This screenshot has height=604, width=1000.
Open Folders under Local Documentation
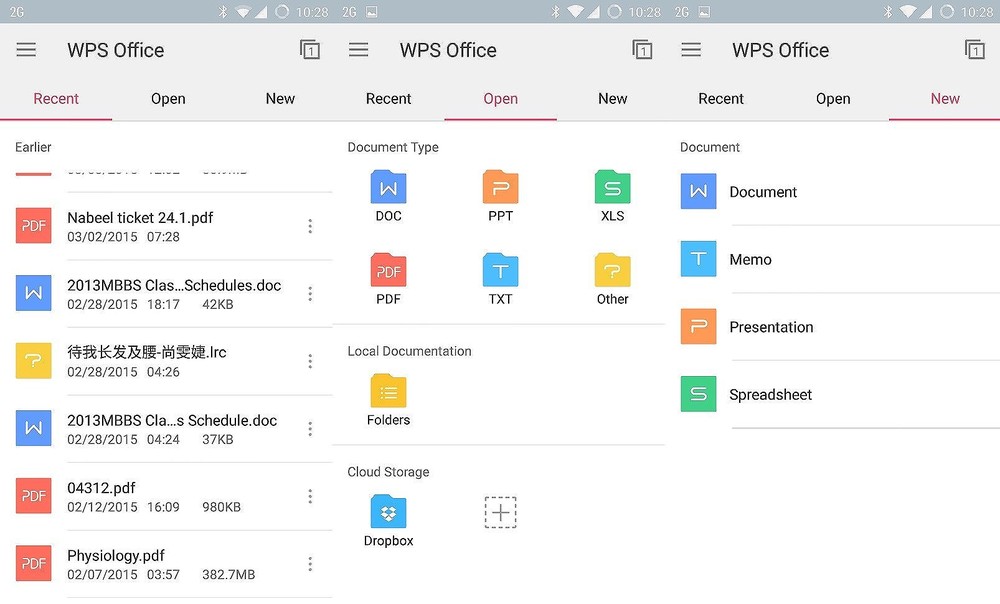tap(388, 400)
